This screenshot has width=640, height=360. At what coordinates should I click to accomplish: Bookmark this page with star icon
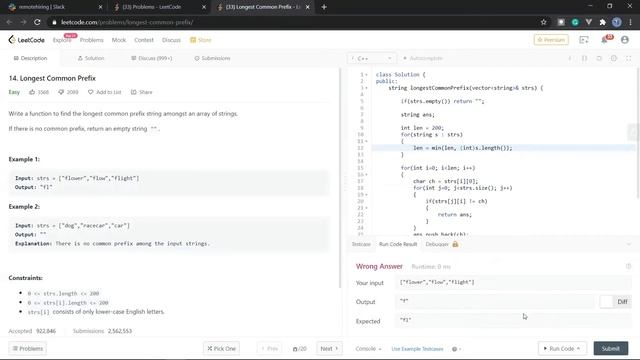point(544,22)
